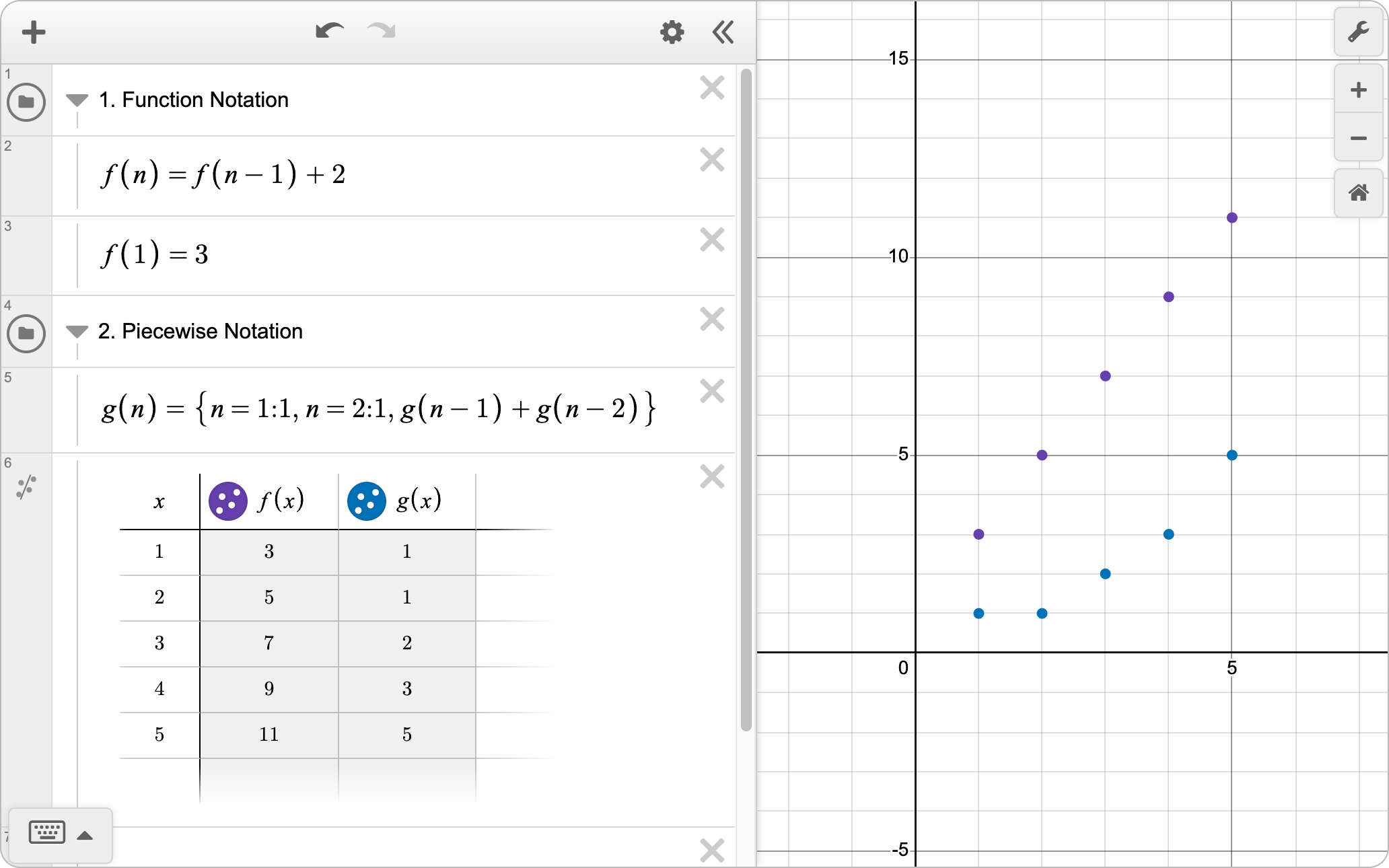Expand the keyboard options arrow

(85, 836)
